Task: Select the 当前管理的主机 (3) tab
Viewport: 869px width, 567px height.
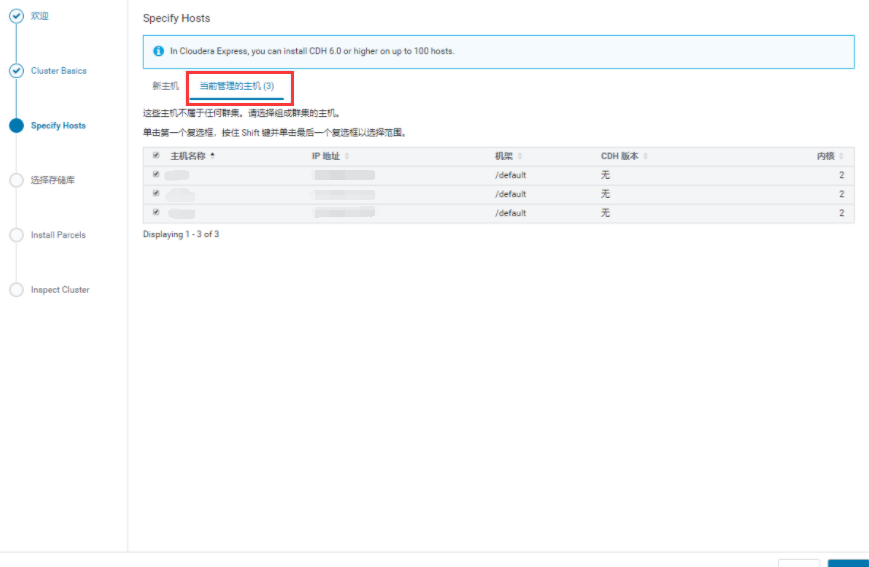Action: [237, 86]
